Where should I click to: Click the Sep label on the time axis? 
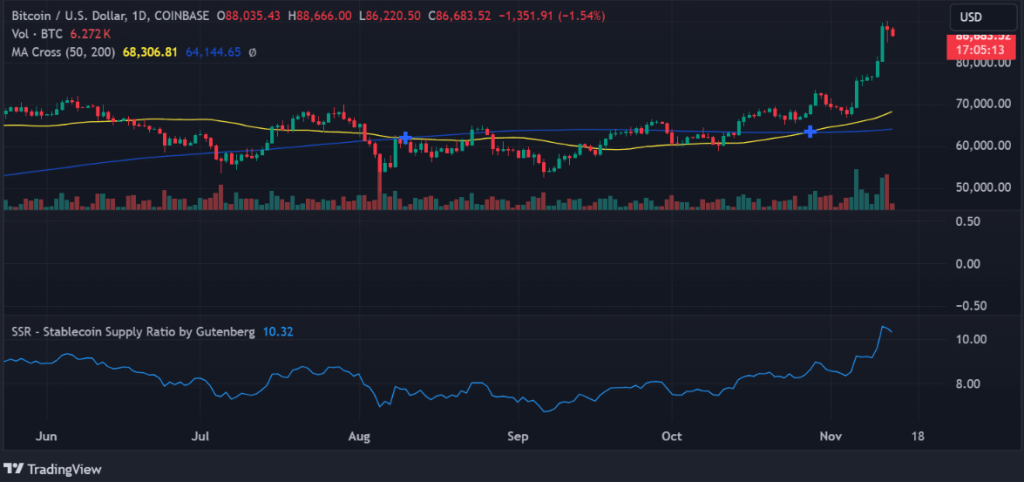(x=518, y=436)
